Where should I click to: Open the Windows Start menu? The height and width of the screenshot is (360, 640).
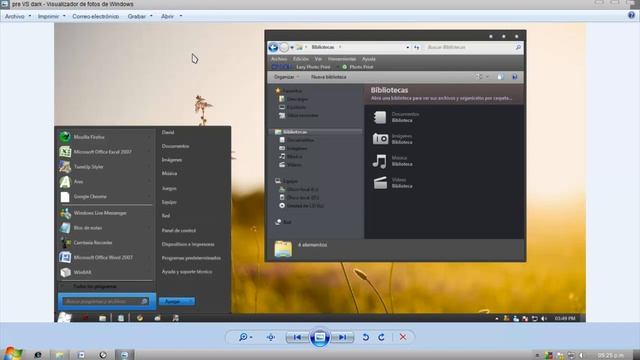pos(12,354)
